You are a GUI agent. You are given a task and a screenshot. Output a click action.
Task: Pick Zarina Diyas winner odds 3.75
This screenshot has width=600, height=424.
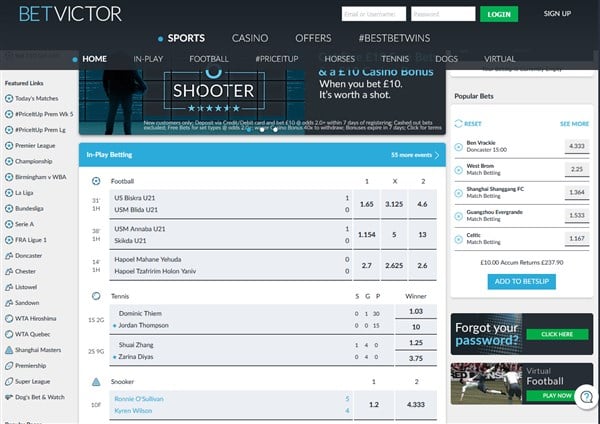pos(416,359)
